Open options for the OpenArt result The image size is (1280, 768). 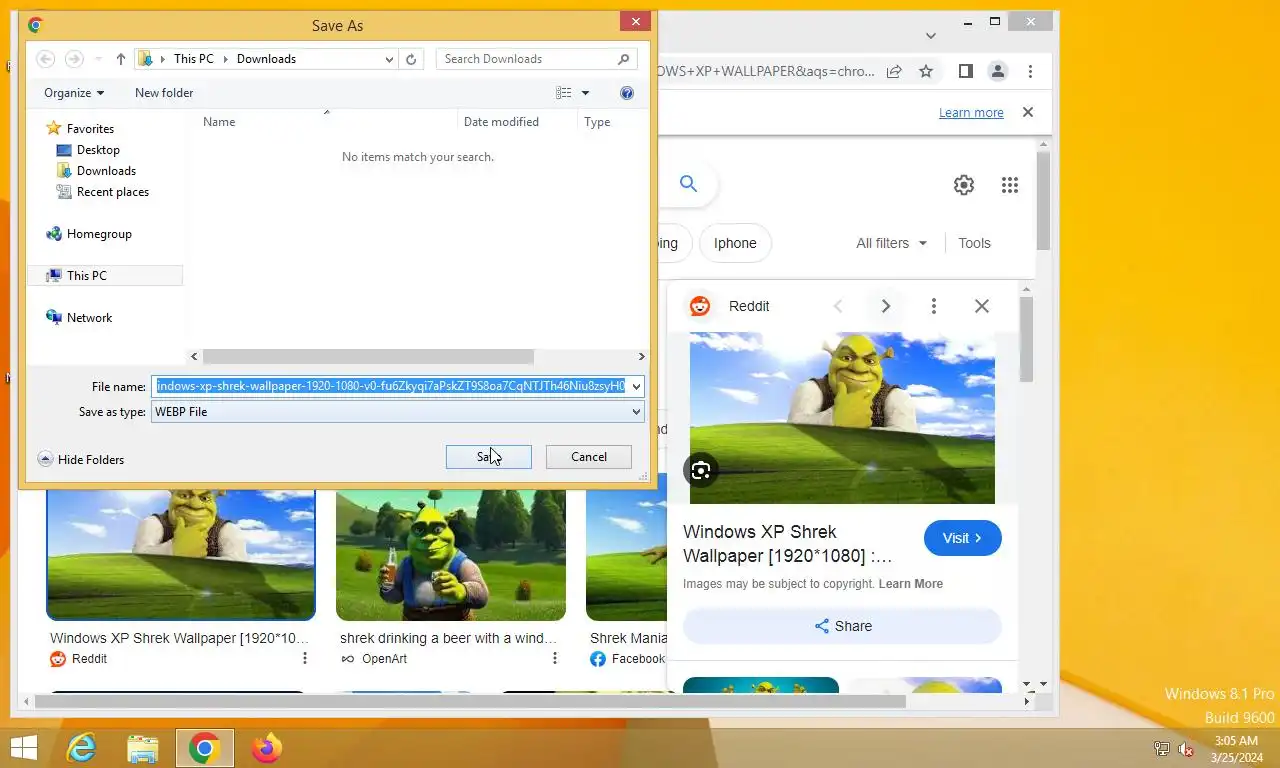(555, 659)
